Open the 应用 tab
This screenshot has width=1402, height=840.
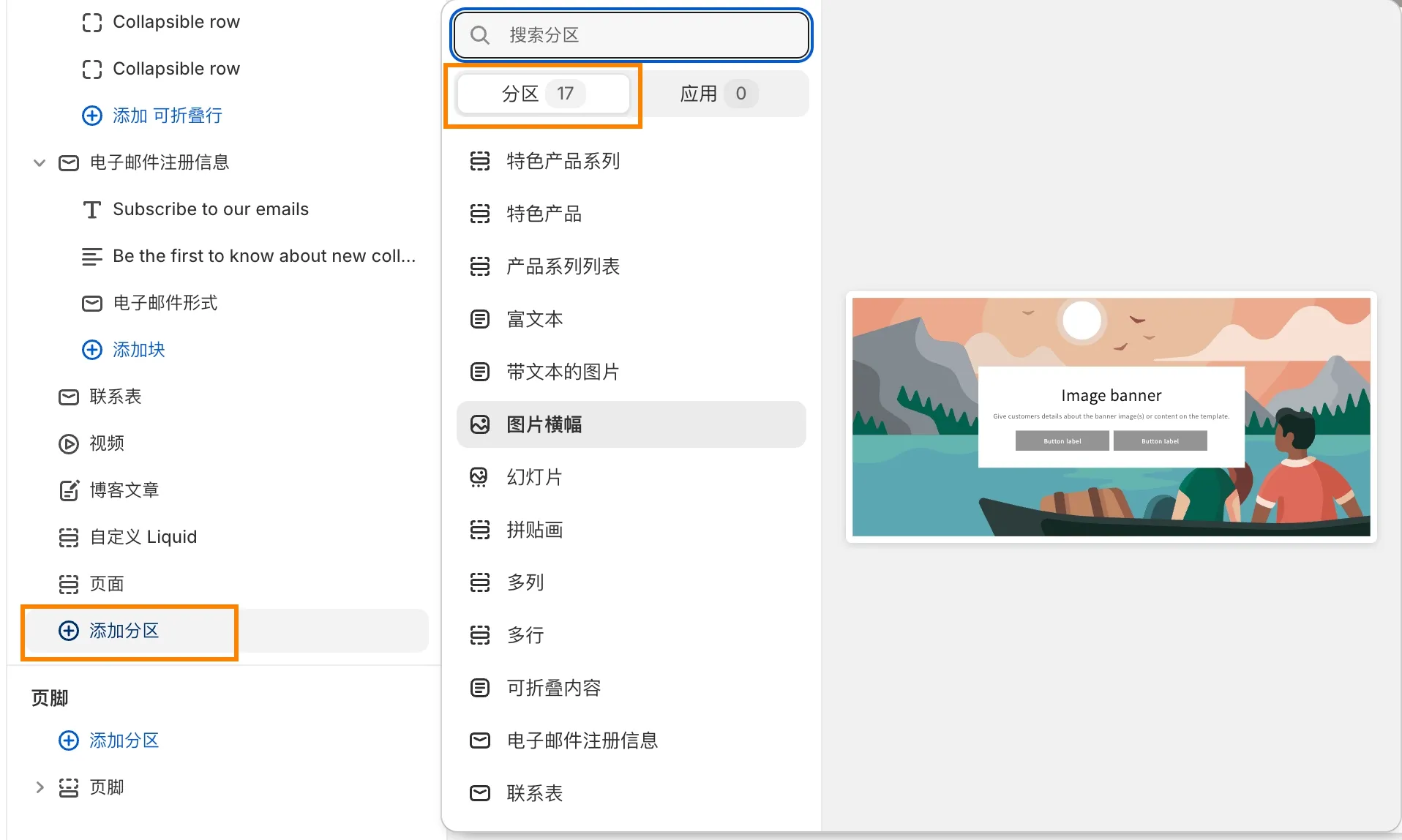click(718, 94)
